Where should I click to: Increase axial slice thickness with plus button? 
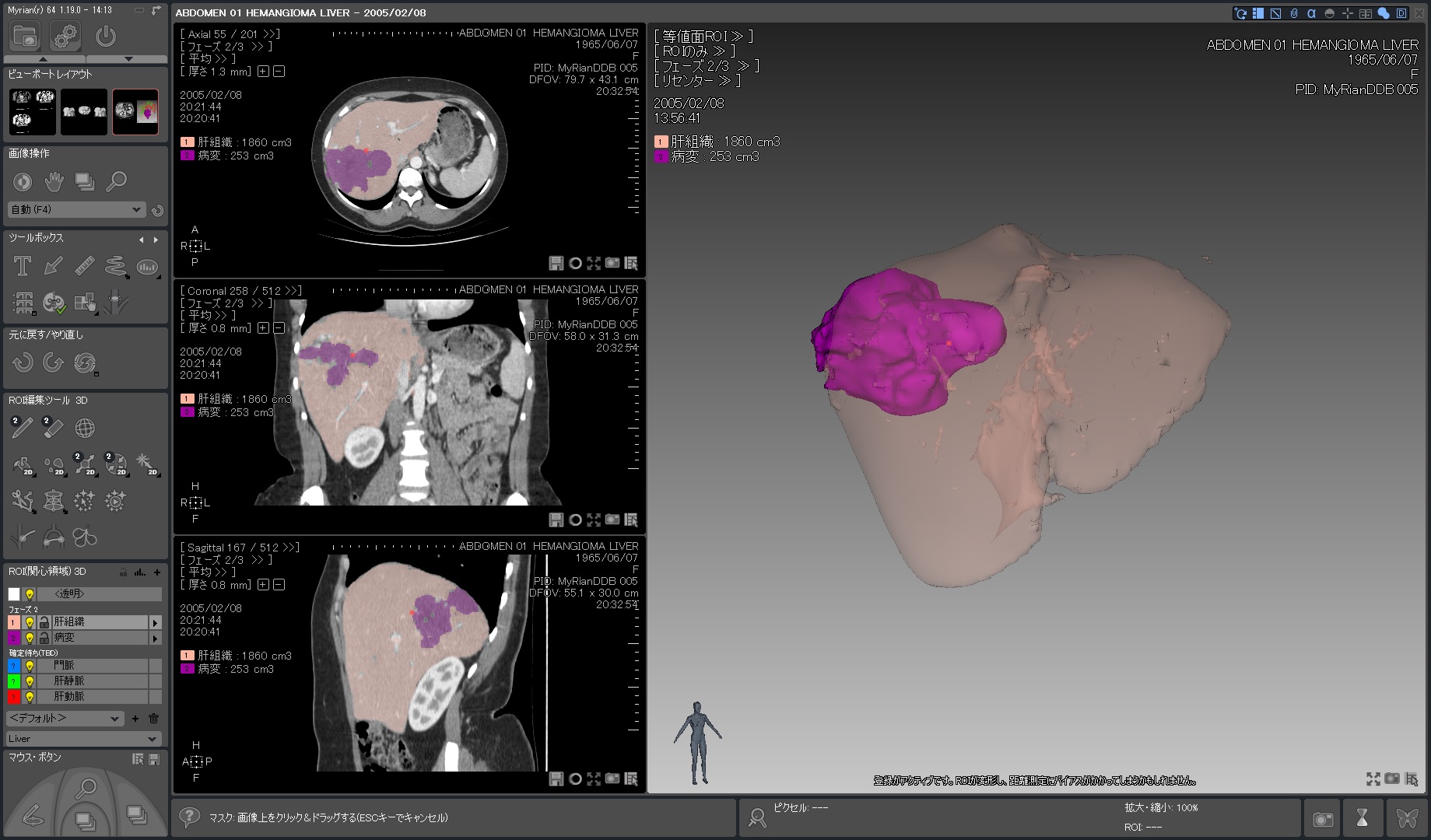click(263, 72)
